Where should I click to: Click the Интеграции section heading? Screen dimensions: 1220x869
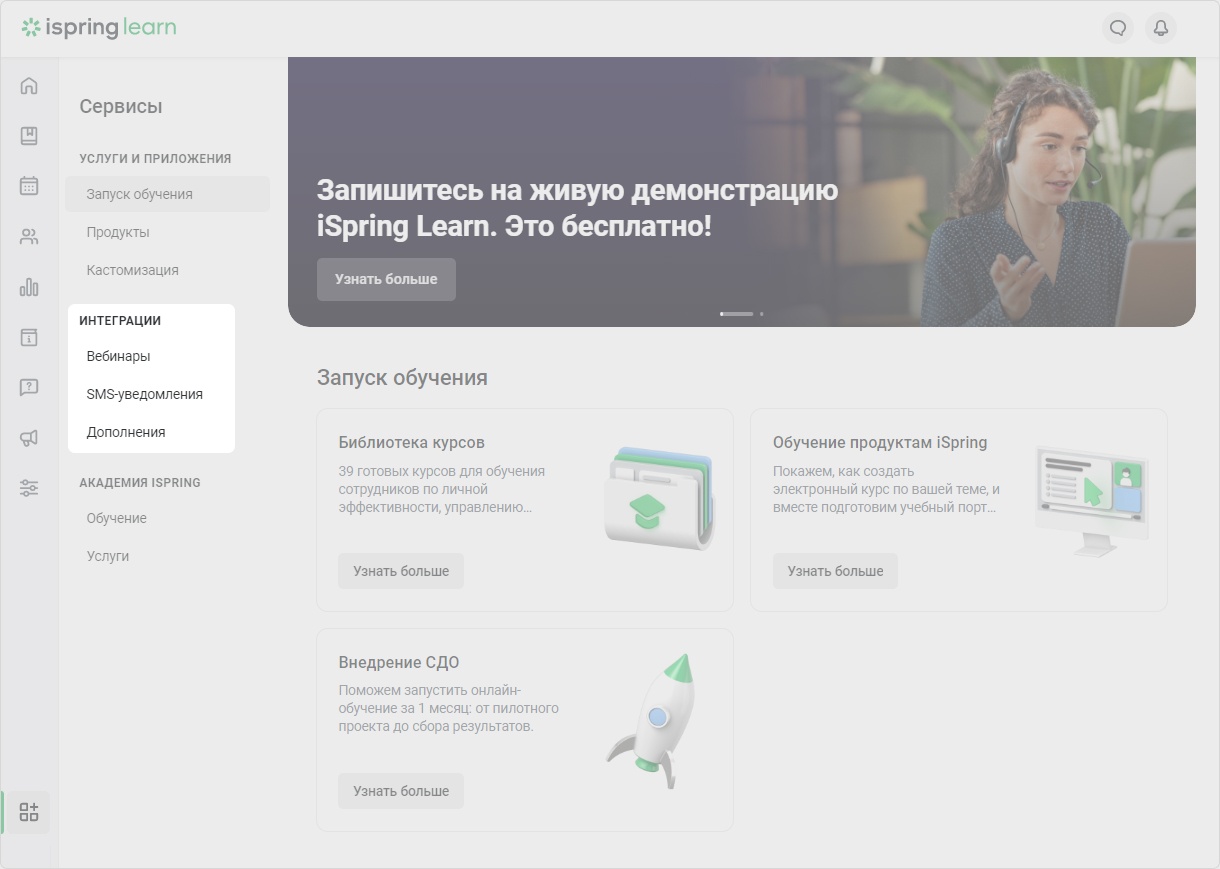[120, 321]
